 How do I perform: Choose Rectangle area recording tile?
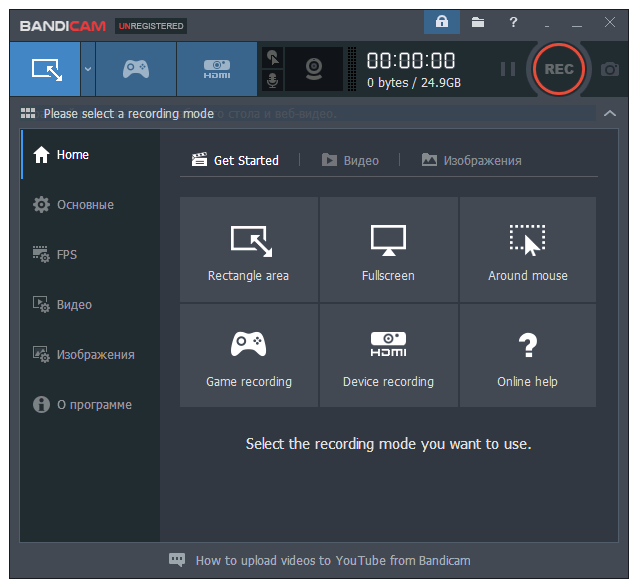coord(249,249)
